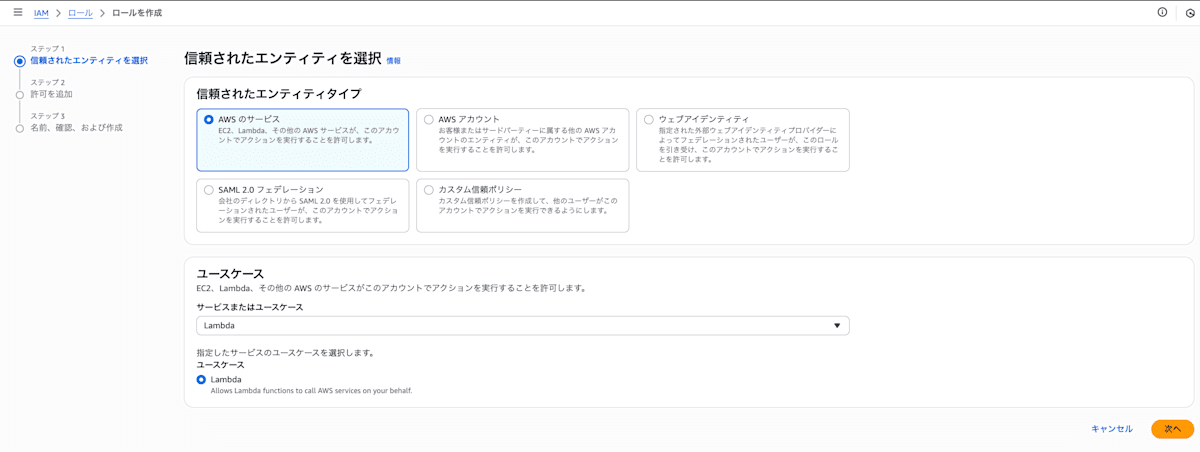The height and width of the screenshot is (452, 1200).
Task: Select カスタム信頼ポリシー radio option
Action: point(429,189)
